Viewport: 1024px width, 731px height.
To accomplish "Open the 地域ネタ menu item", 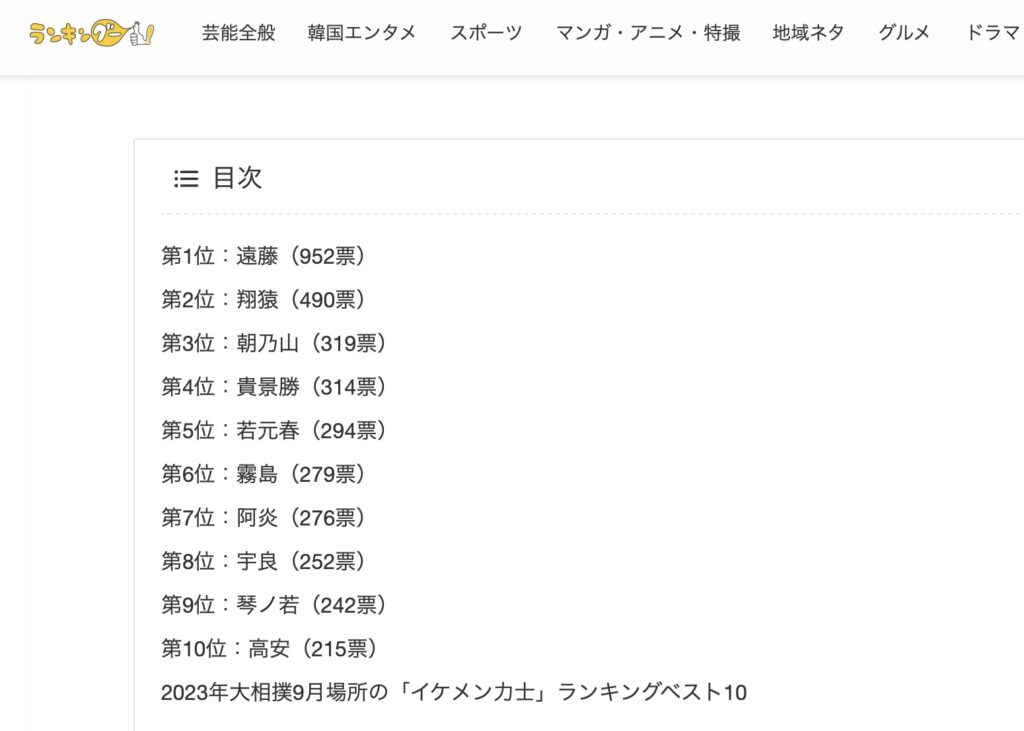I will tap(808, 33).
